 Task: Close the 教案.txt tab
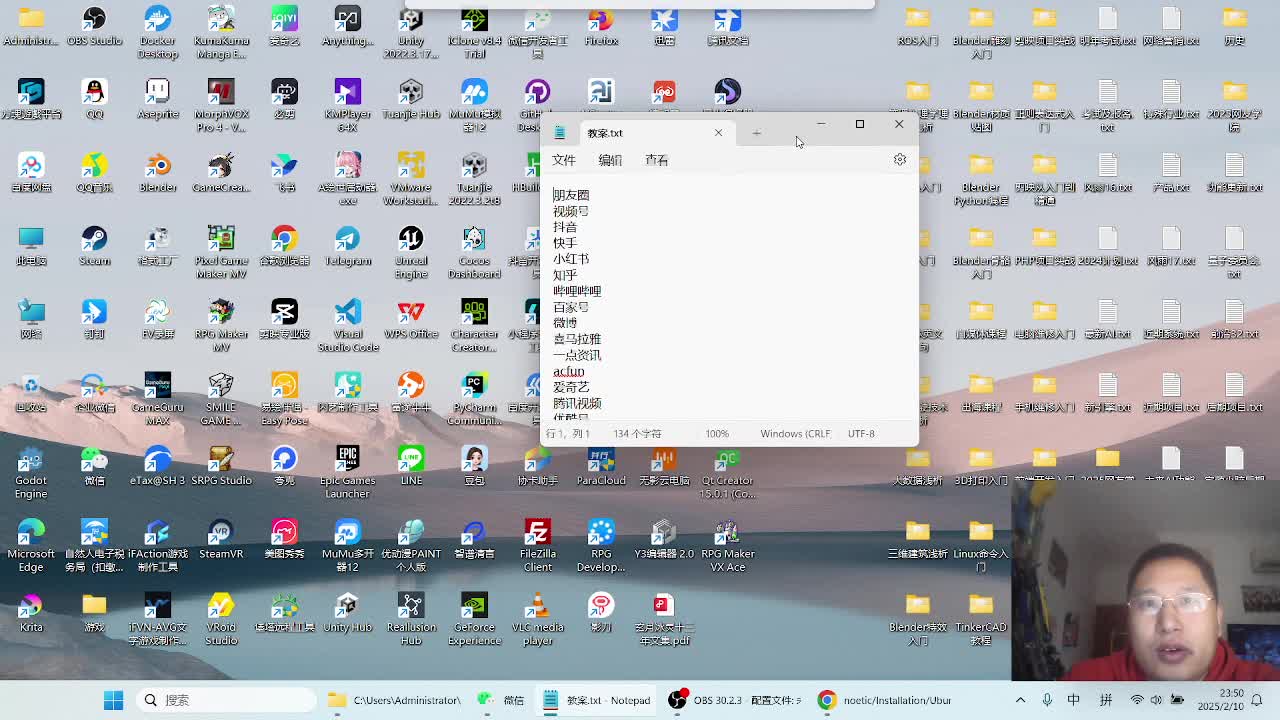coord(718,133)
